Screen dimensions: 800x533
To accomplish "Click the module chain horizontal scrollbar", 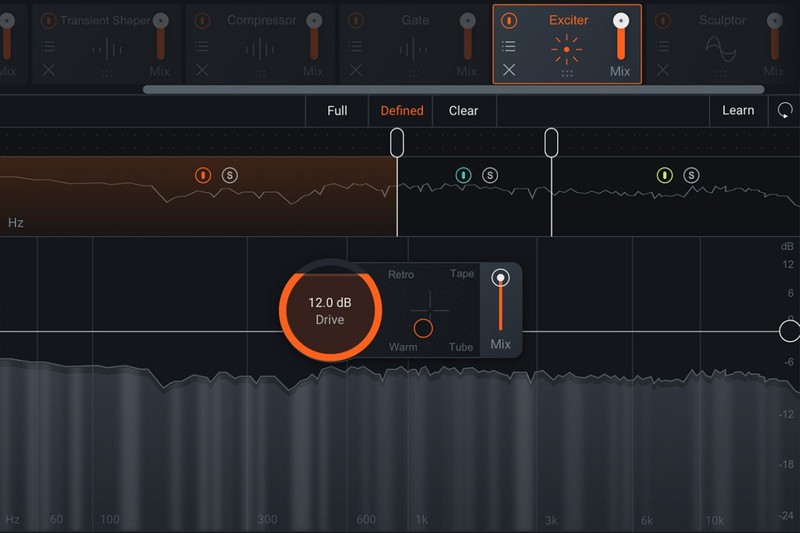I will pyautogui.click(x=454, y=90).
